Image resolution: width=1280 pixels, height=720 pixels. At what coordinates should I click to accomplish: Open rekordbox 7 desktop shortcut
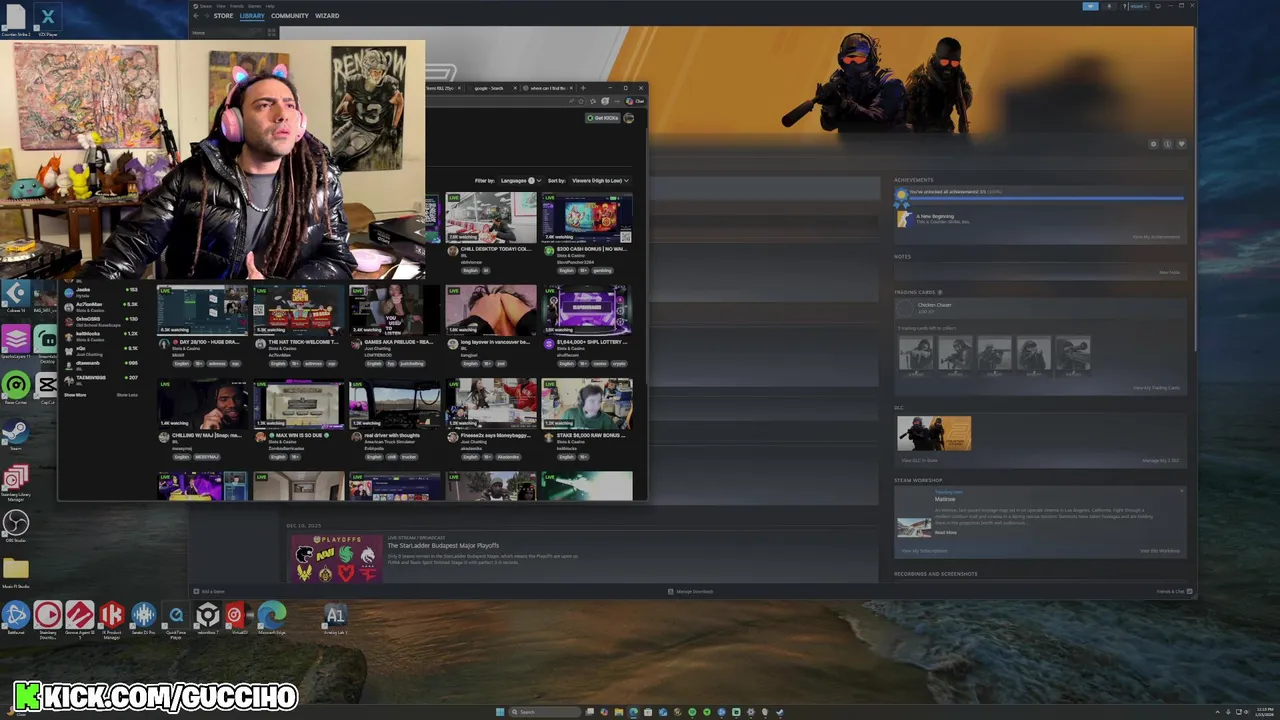pos(207,617)
